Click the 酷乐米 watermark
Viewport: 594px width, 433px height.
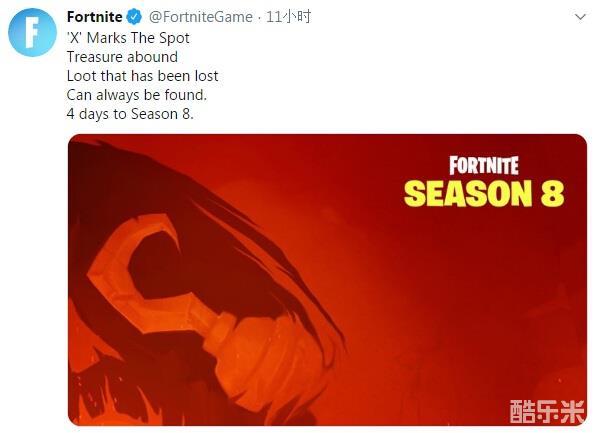pos(547,411)
